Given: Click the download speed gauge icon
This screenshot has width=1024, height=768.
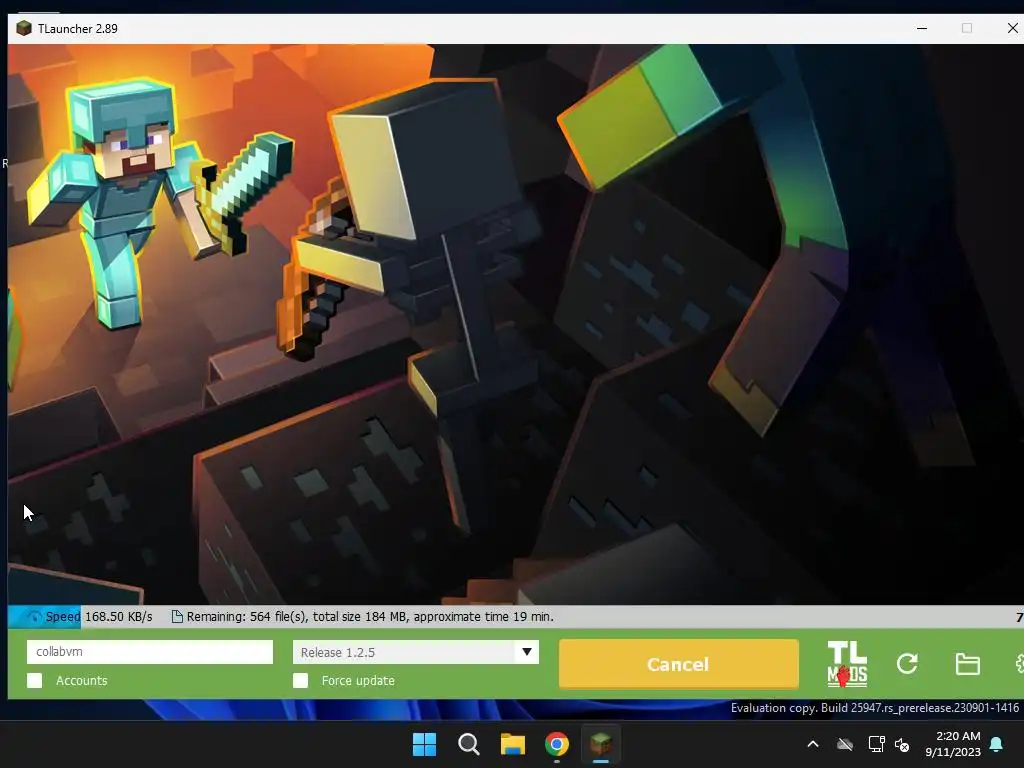Looking at the screenshot, I should [x=34, y=616].
